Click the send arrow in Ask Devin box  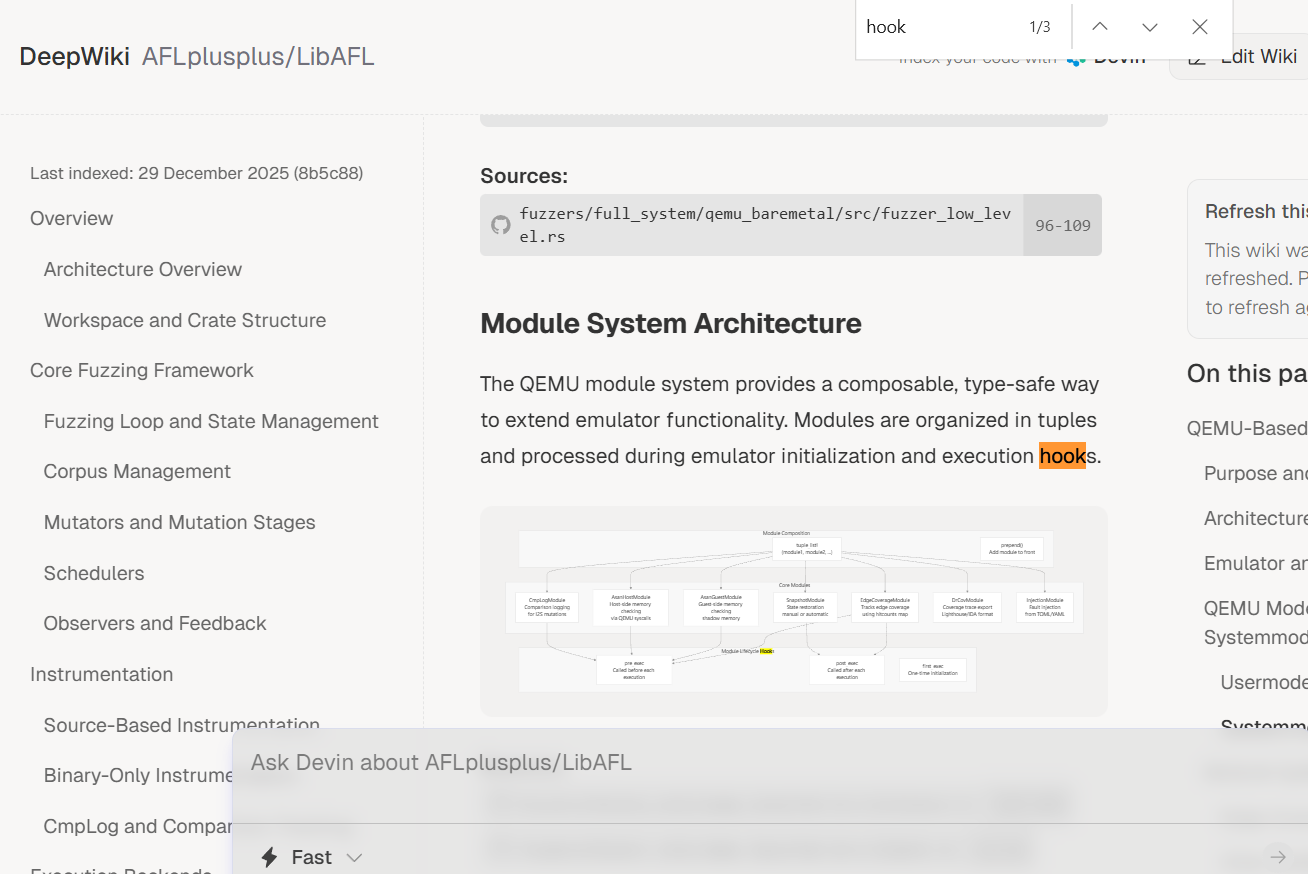[1277, 856]
